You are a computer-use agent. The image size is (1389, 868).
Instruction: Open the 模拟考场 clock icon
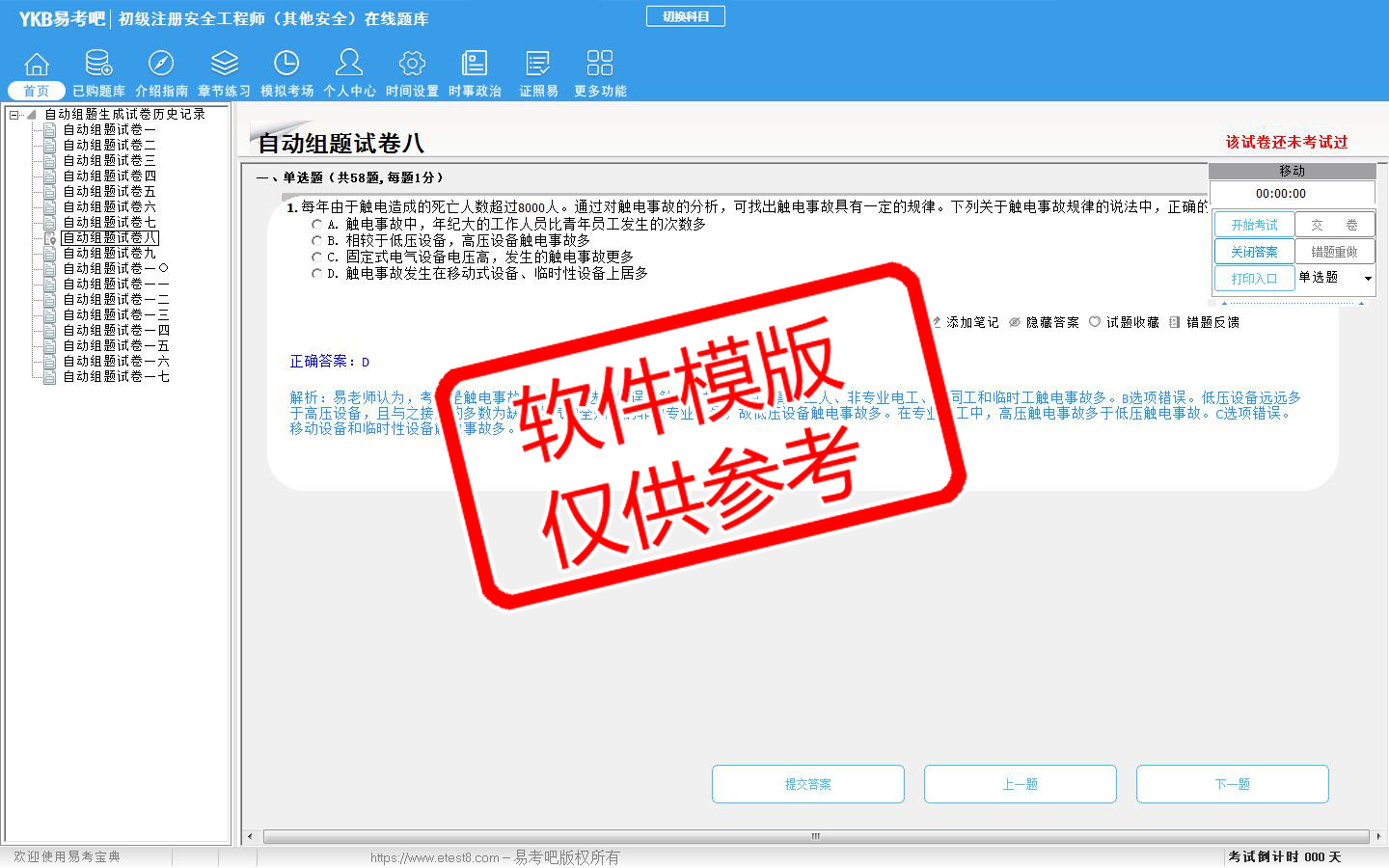click(286, 64)
